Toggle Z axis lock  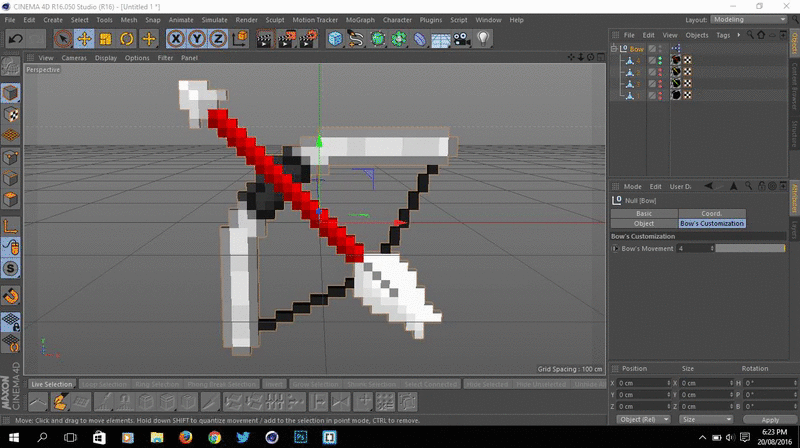[x=218, y=39]
